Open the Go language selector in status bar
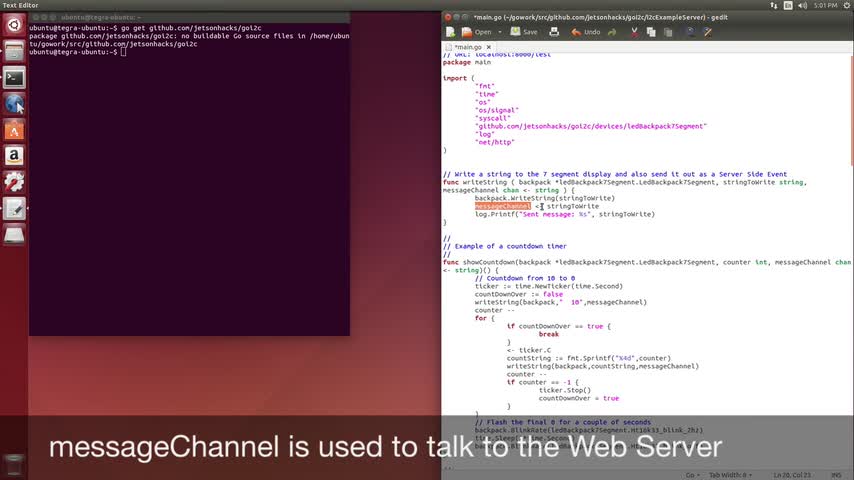The image size is (854, 480). tap(692, 475)
